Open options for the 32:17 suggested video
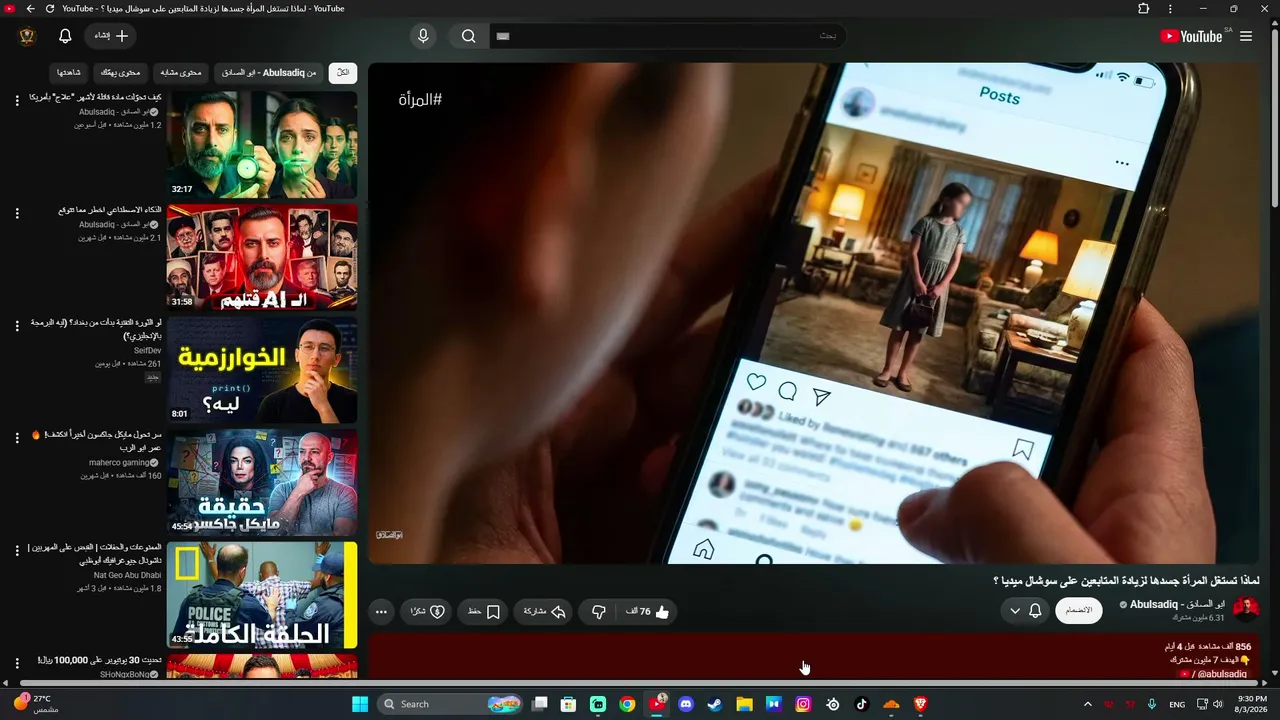 [x=17, y=100]
